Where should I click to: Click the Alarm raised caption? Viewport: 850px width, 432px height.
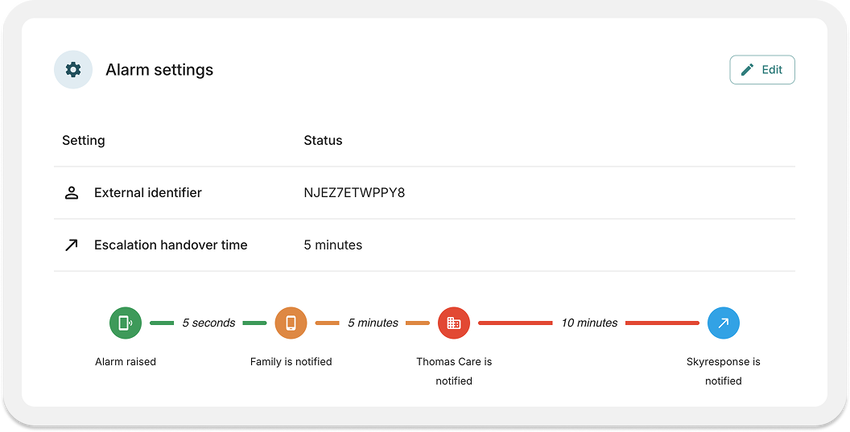point(126,362)
